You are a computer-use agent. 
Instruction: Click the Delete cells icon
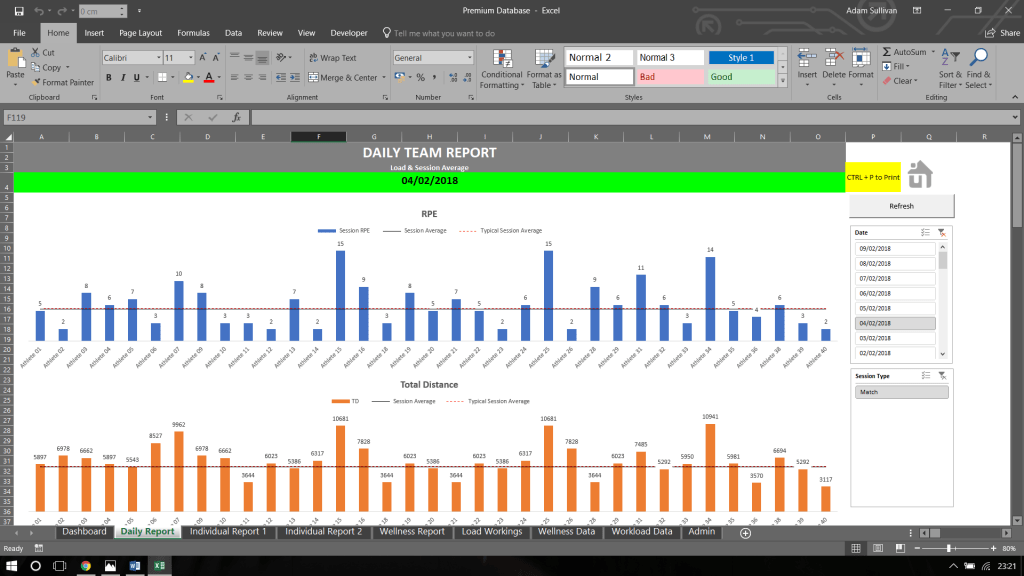pyautogui.click(x=833, y=58)
